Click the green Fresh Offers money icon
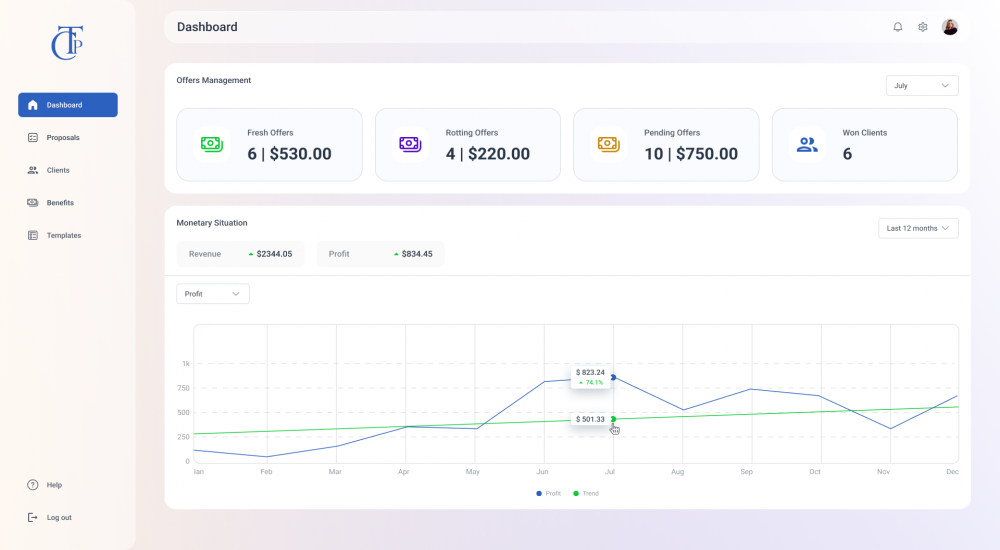 click(211, 144)
